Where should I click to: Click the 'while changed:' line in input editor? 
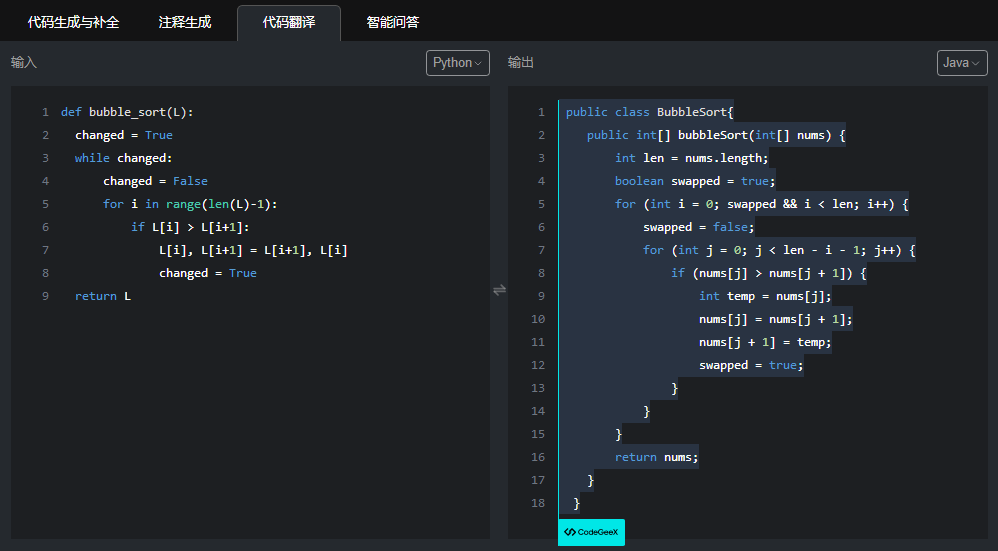(x=123, y=158)
